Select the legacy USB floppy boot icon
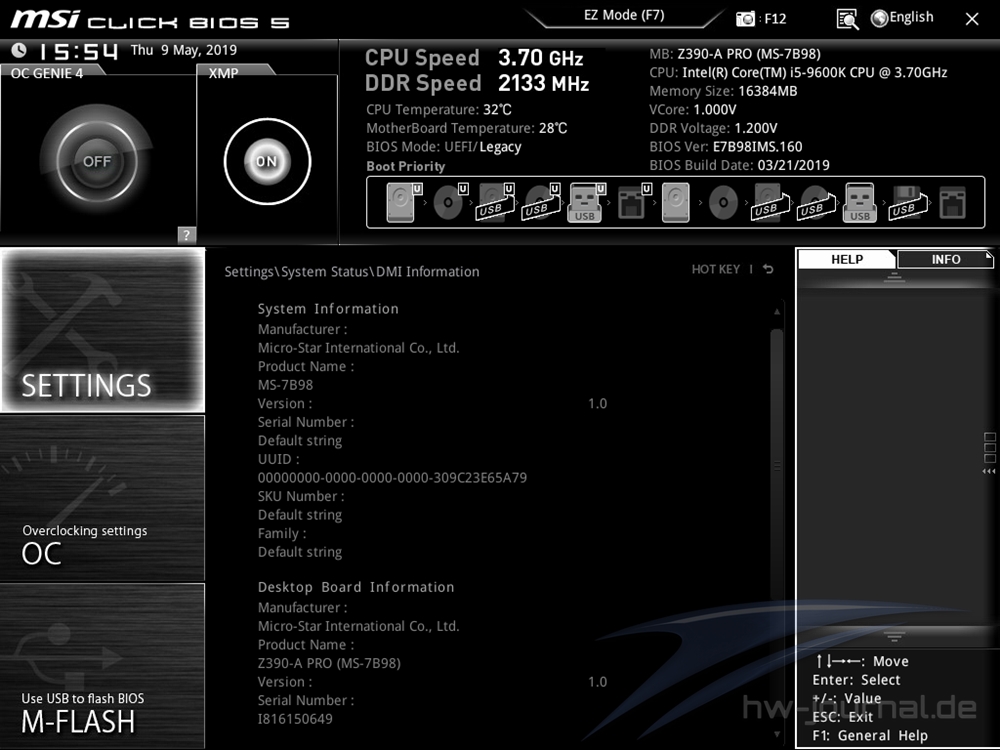1000x750 pixels. click(x=907, y=202)
